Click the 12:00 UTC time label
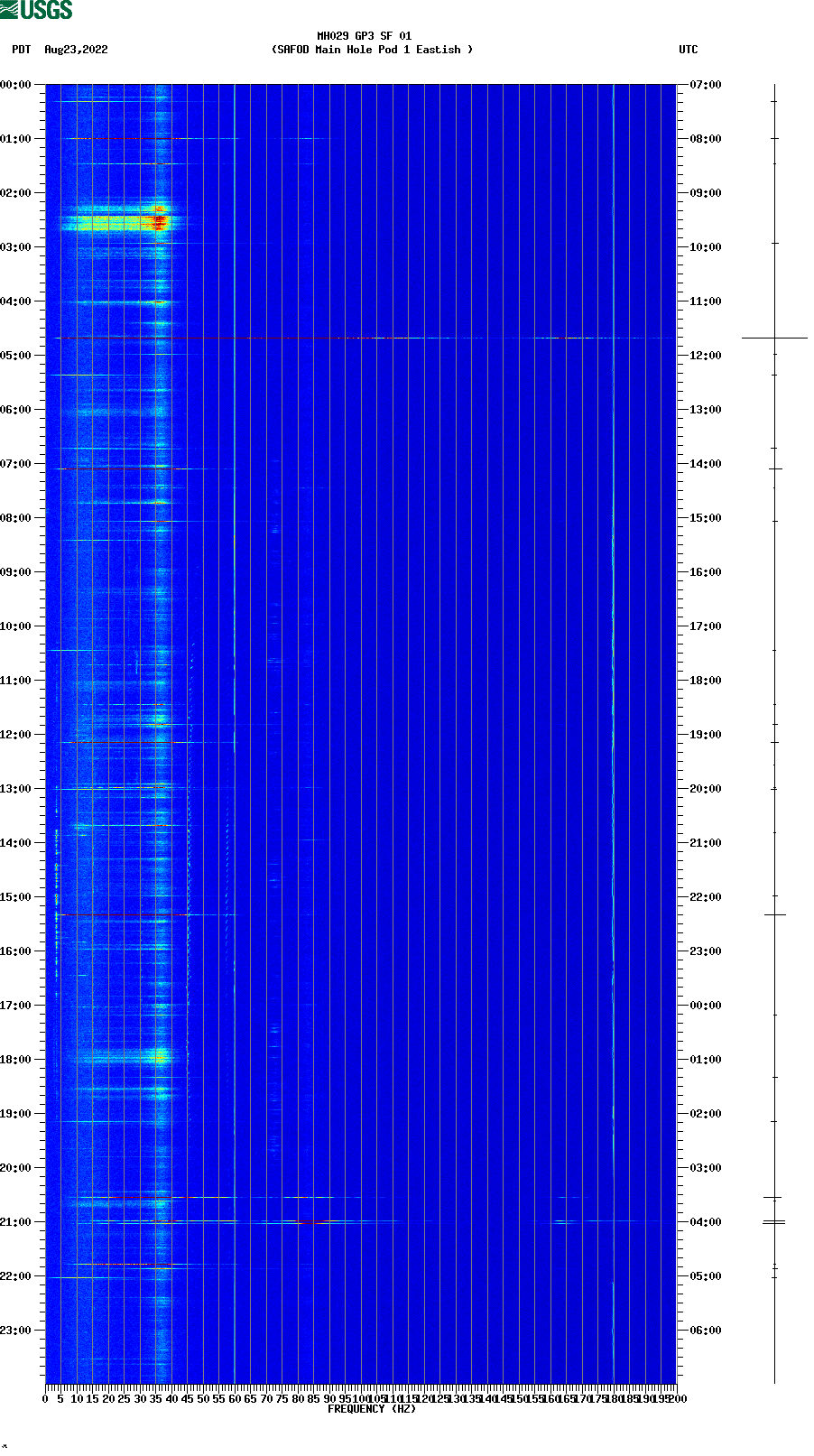 706,356
